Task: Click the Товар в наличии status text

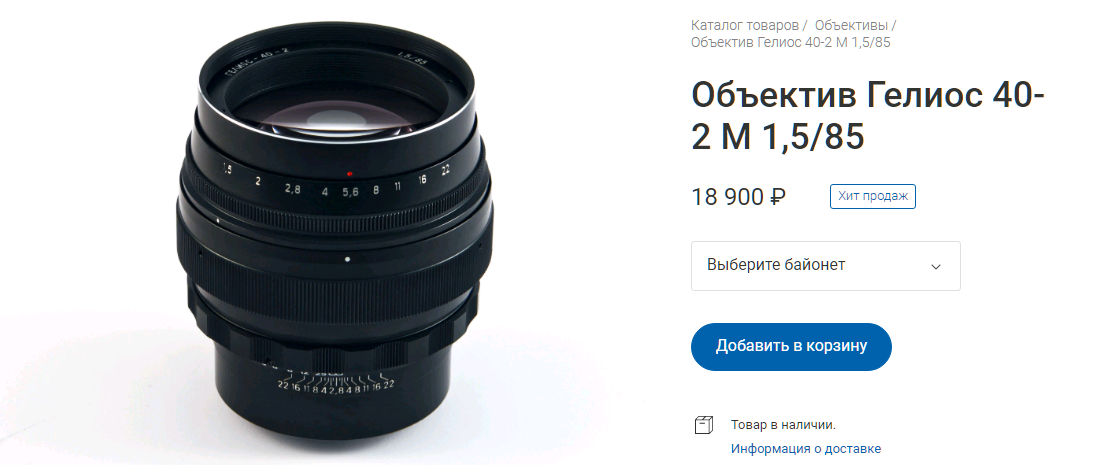Action: pyautogui.click(x=784, y=425)
